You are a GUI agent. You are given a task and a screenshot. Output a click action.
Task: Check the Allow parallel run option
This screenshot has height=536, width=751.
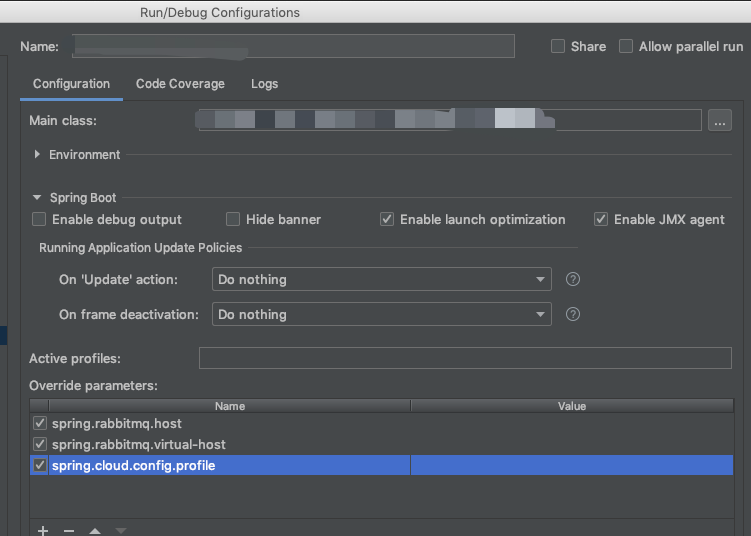pos(626,46)
